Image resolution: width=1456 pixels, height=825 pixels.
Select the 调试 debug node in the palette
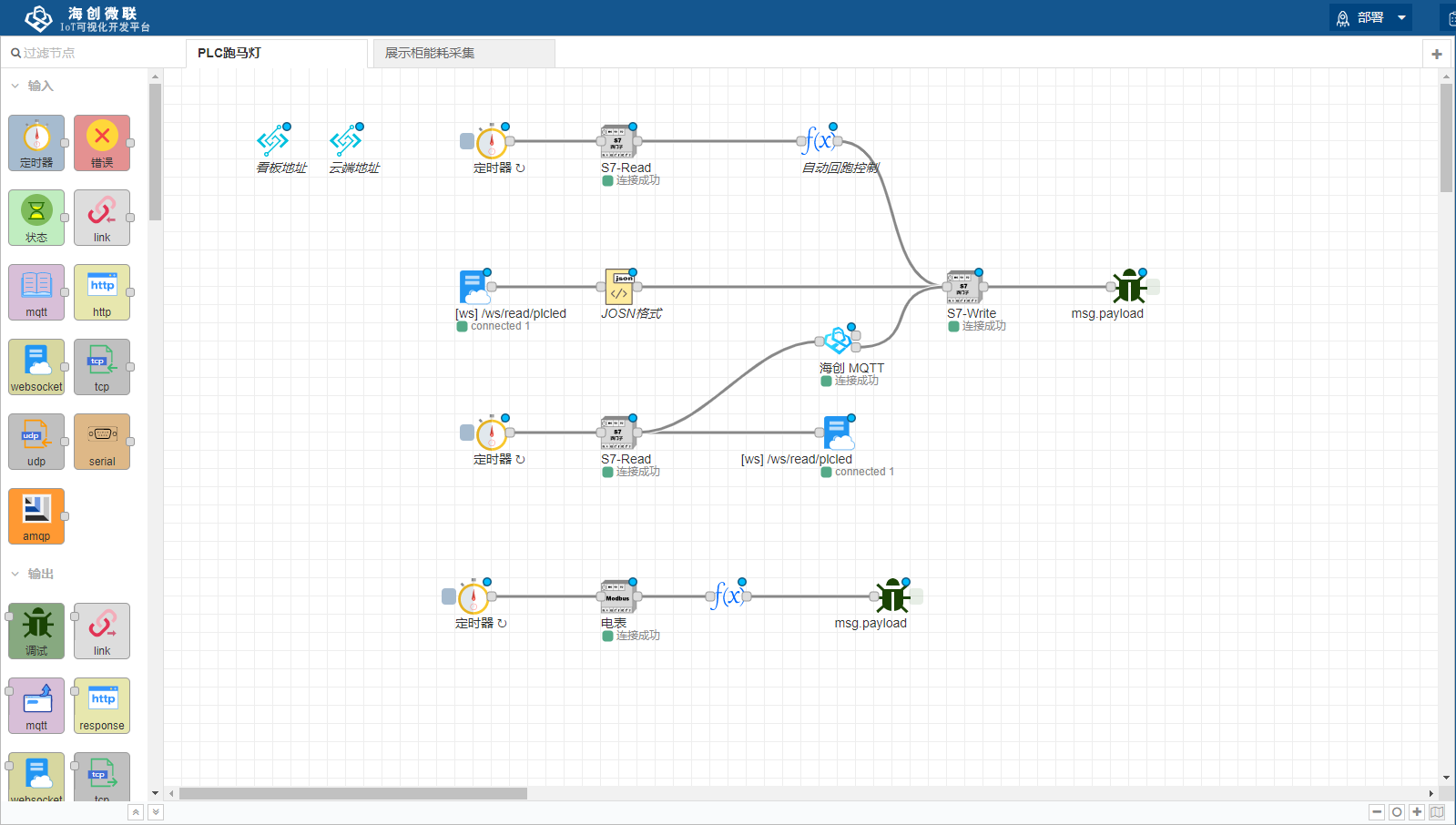(x=36, y=631)
